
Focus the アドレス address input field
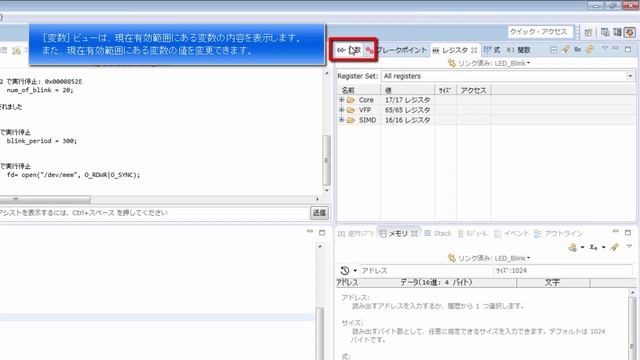point(426,270)
